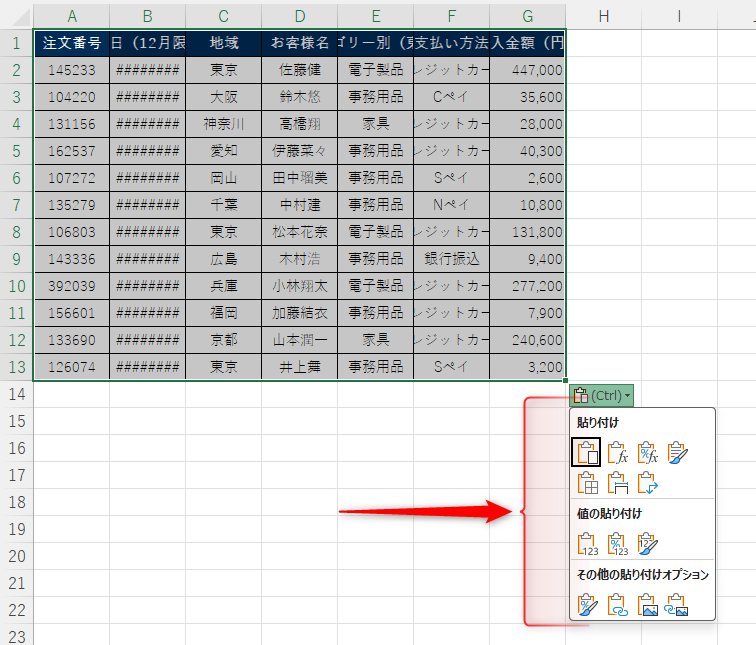Select column B header
Image resolution: width=756 pixels, height=645 pixels.
[148, 16]
